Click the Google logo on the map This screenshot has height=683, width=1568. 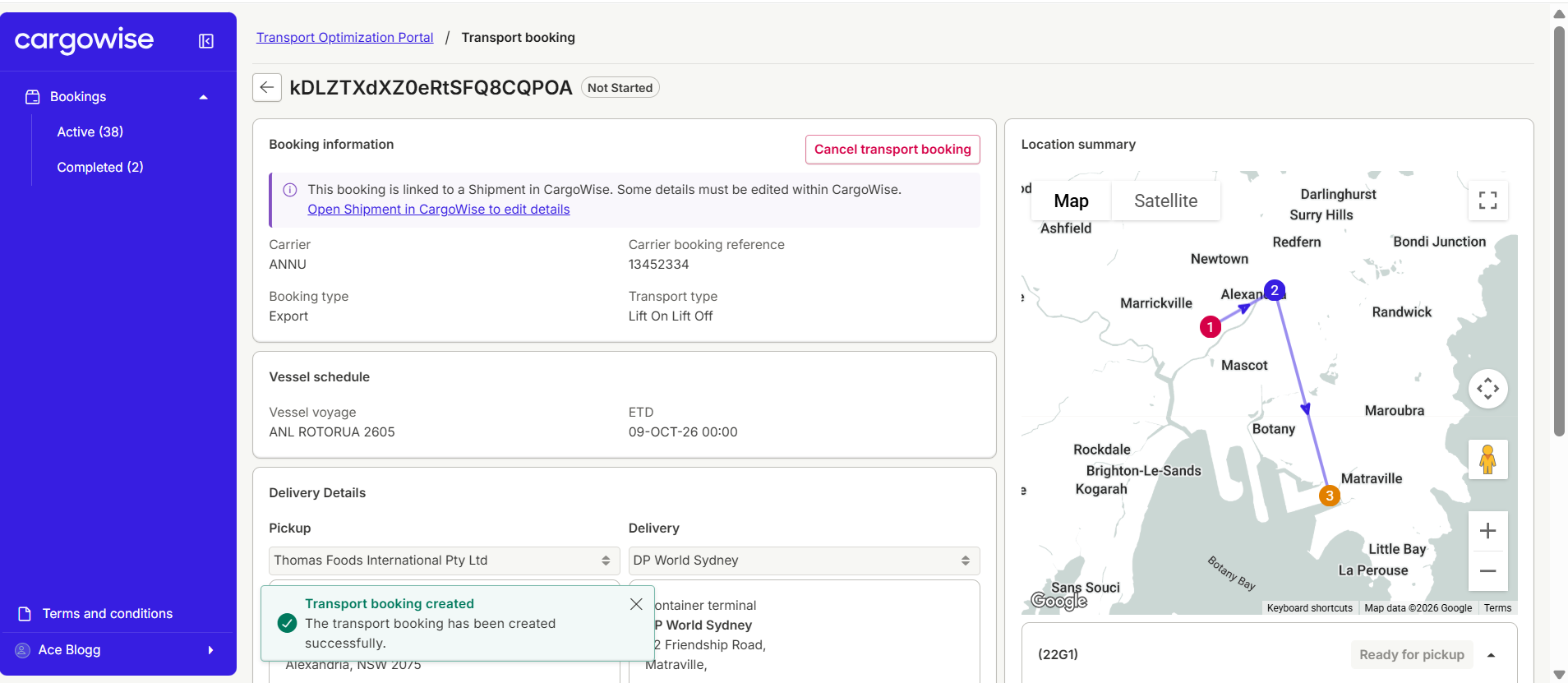[x=1059, y=601]
